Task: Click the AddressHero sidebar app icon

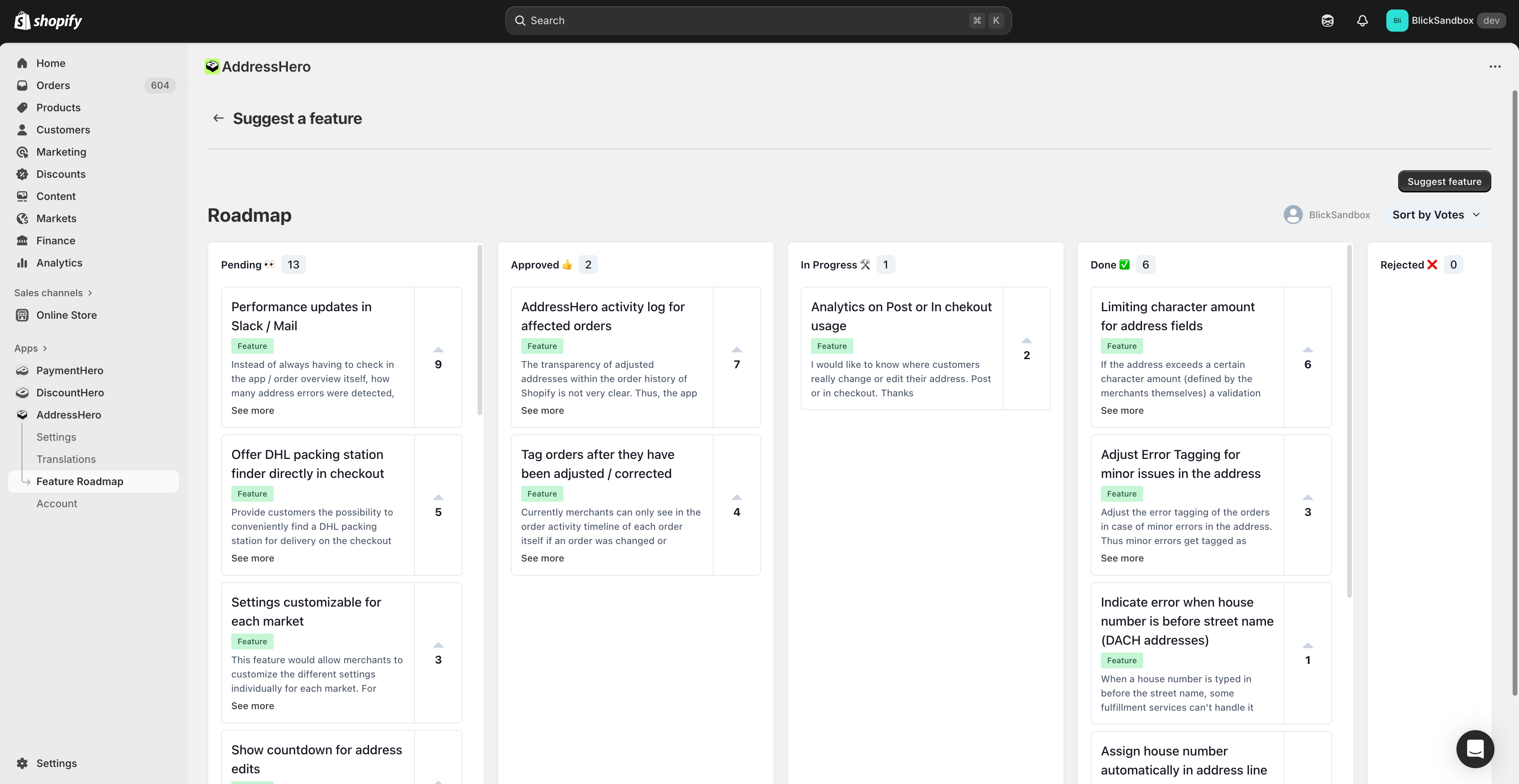Action: click(x=23, y=415)
